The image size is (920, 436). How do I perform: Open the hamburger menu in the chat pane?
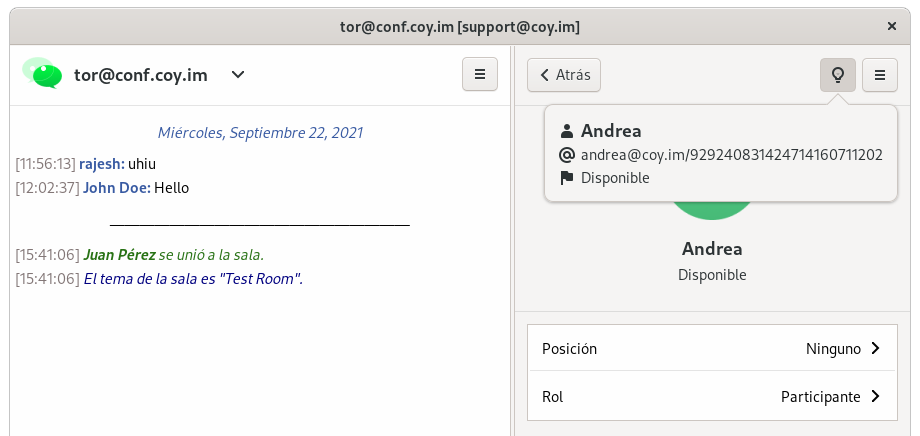click(480, 74)
